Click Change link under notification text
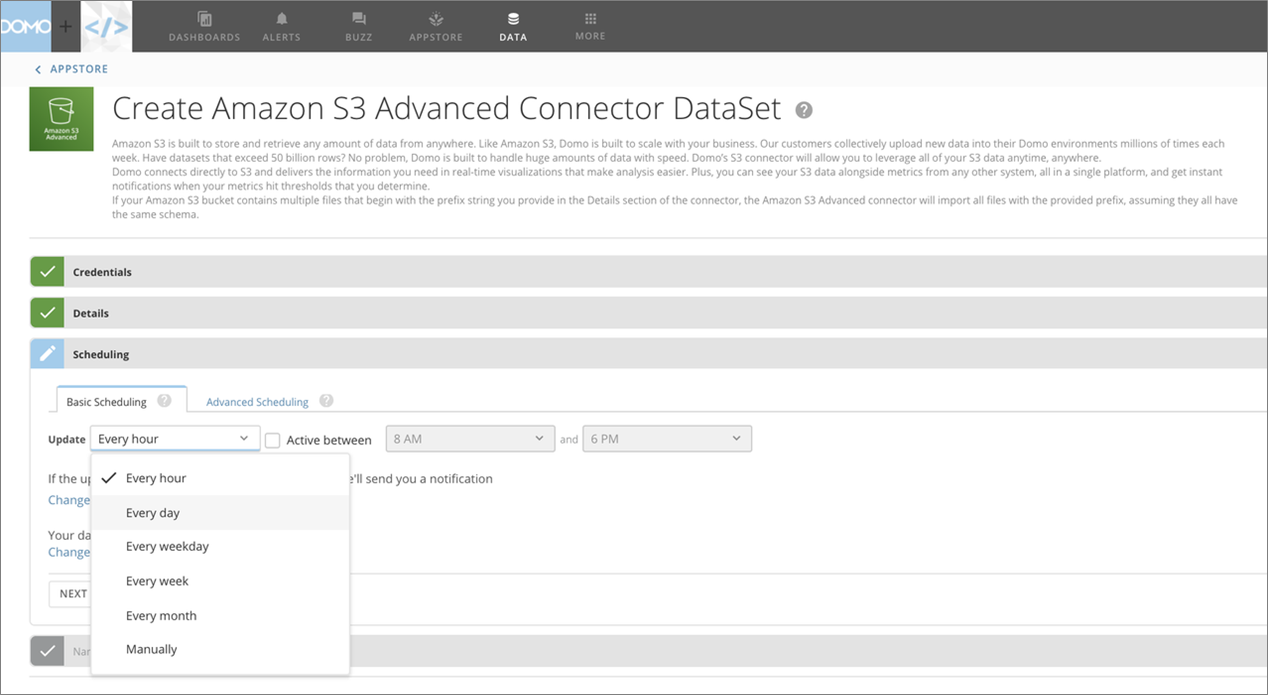Screen dimensions: 1268x695 point(69,500)
